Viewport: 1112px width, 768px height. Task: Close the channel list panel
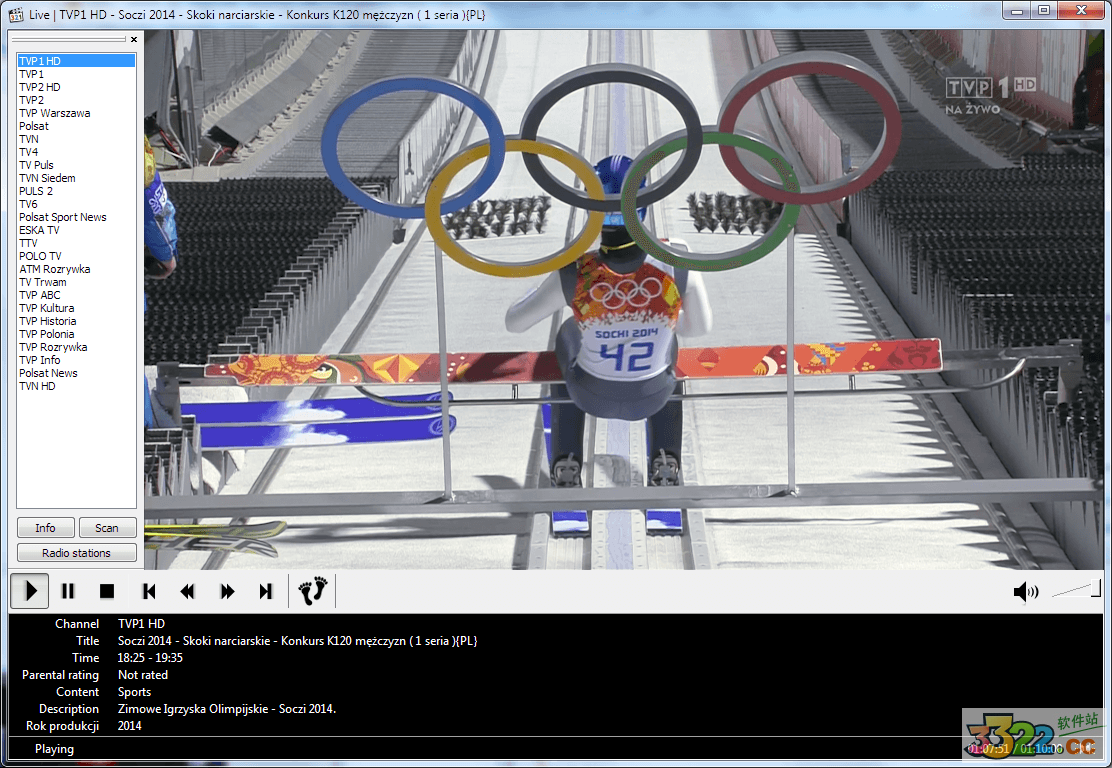(x=134, y=40)
